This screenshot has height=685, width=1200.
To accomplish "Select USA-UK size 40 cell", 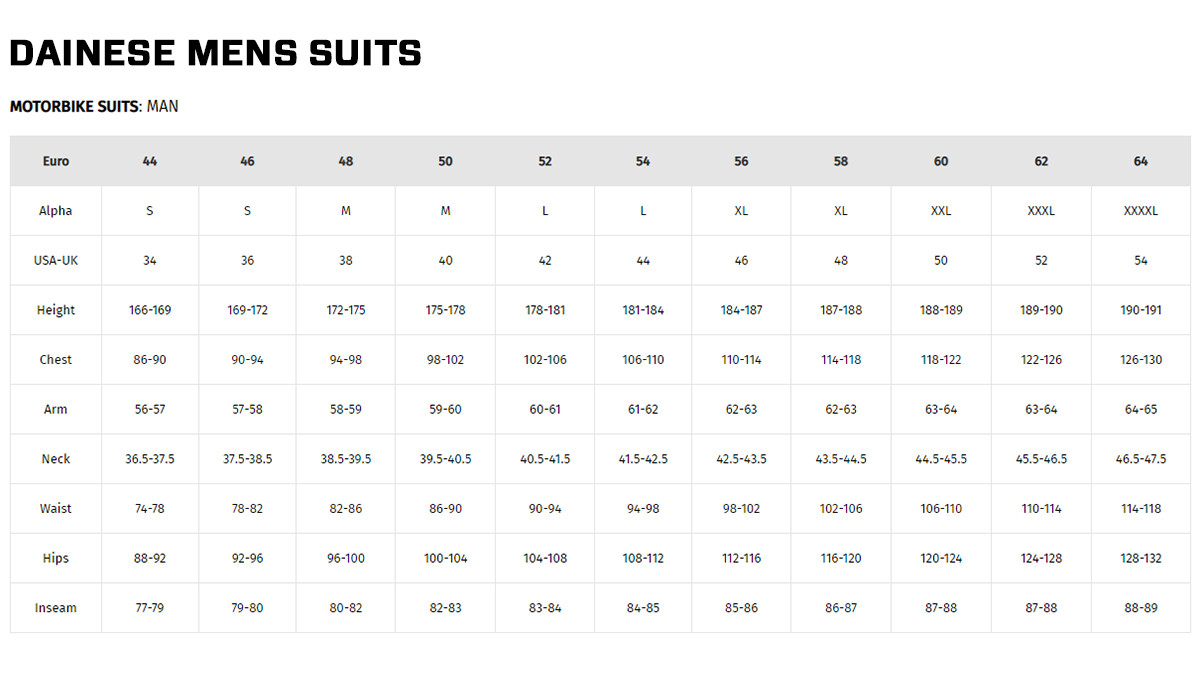I will [x=445, y=260].
